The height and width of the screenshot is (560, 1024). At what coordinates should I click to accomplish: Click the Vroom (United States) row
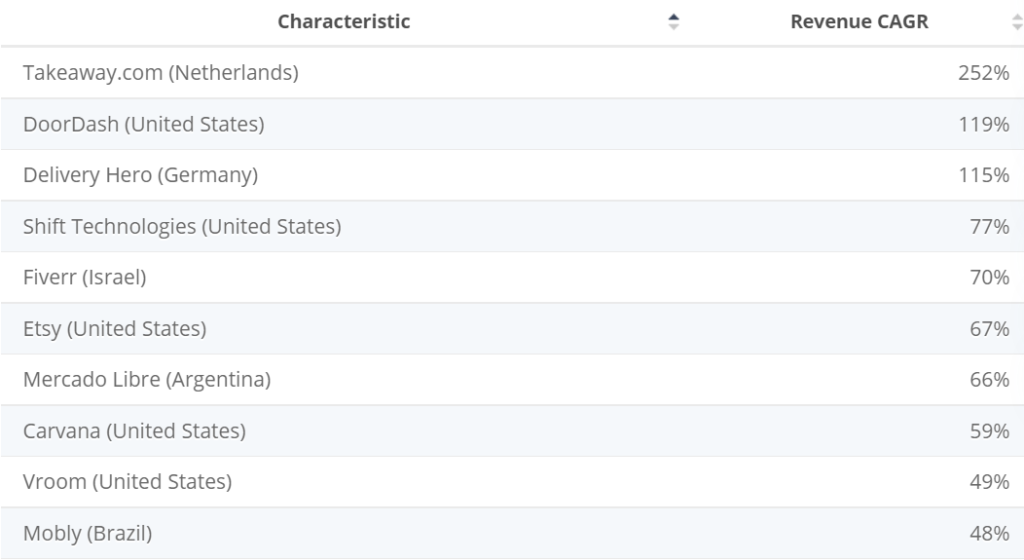tap(128, 482)
